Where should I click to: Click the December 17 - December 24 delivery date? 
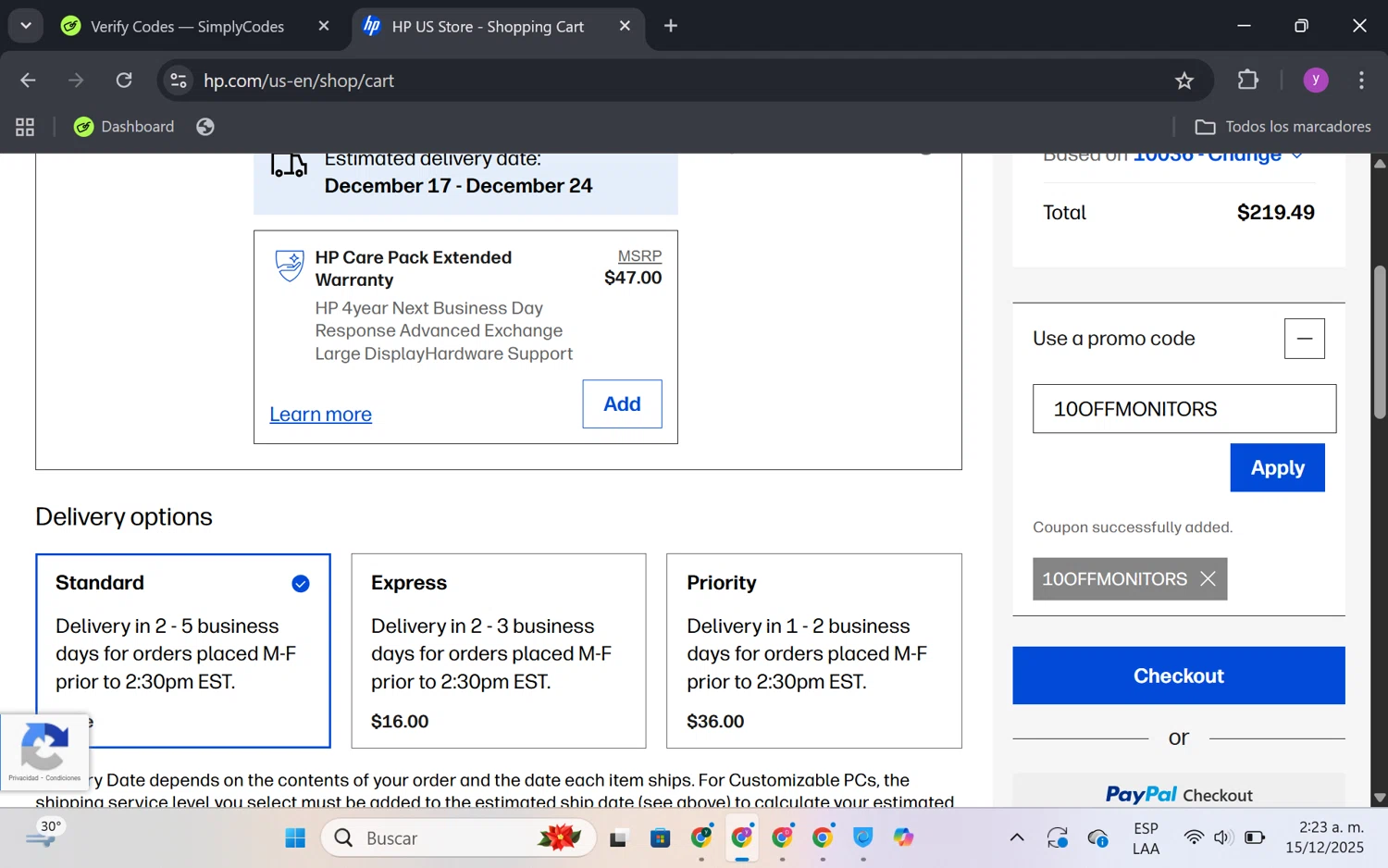458,186
